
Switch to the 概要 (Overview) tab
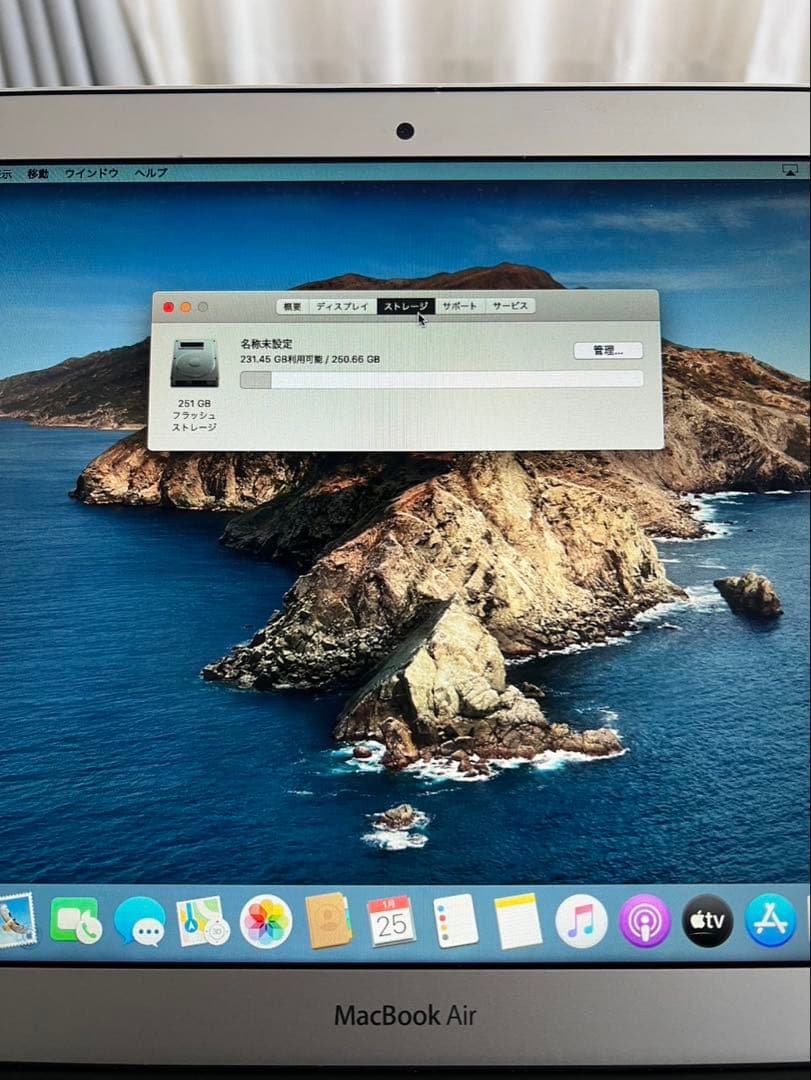pos(293,305)
